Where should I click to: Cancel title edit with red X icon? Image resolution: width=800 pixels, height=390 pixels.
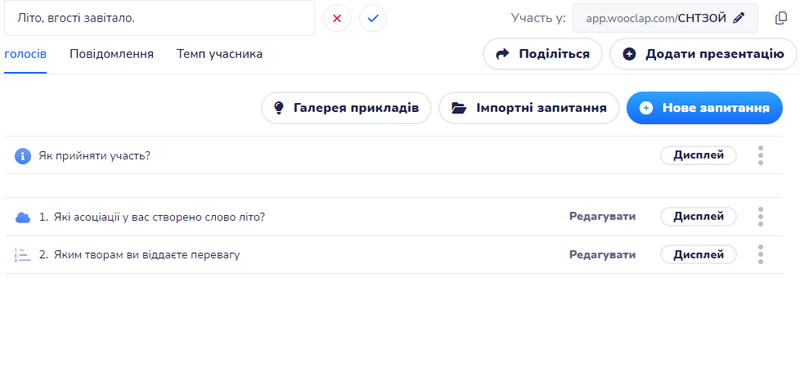(x=337, y=18)
